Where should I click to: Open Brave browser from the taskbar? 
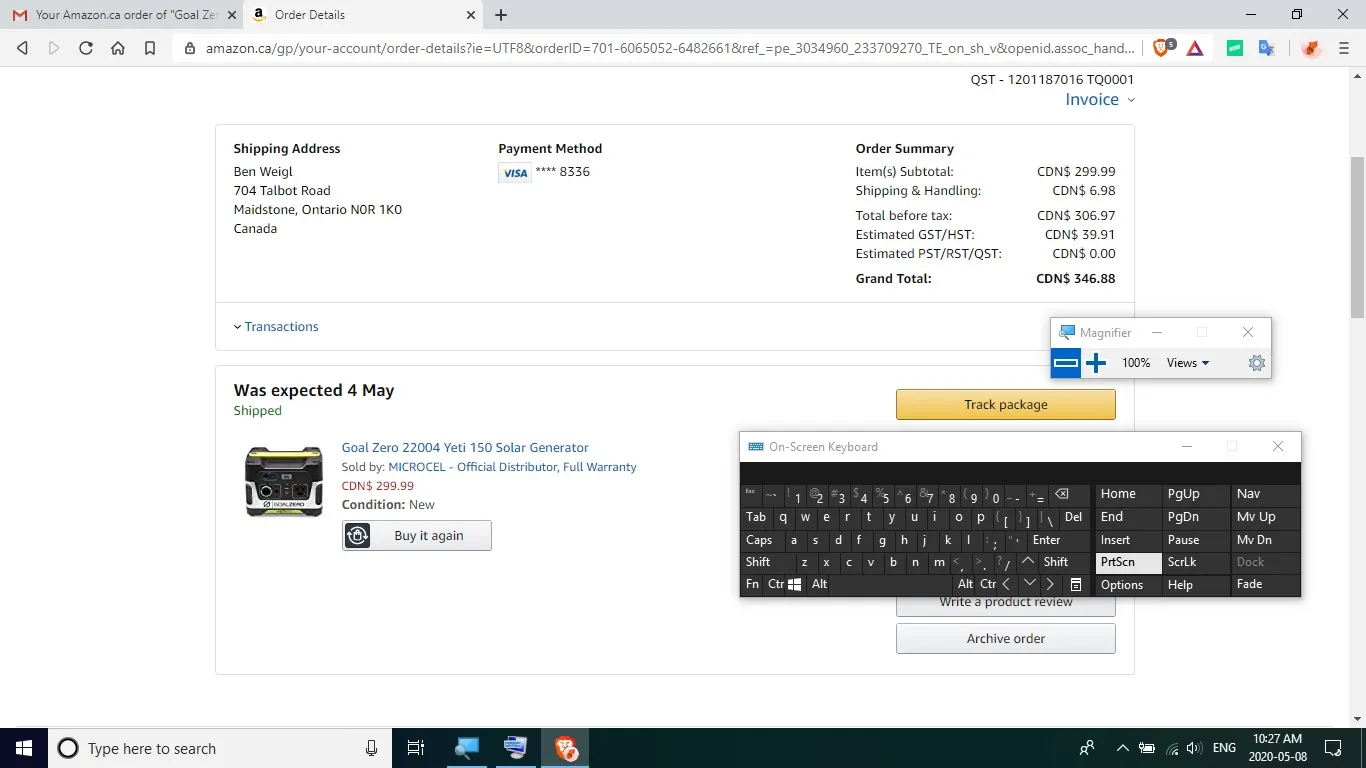(566, 748)
